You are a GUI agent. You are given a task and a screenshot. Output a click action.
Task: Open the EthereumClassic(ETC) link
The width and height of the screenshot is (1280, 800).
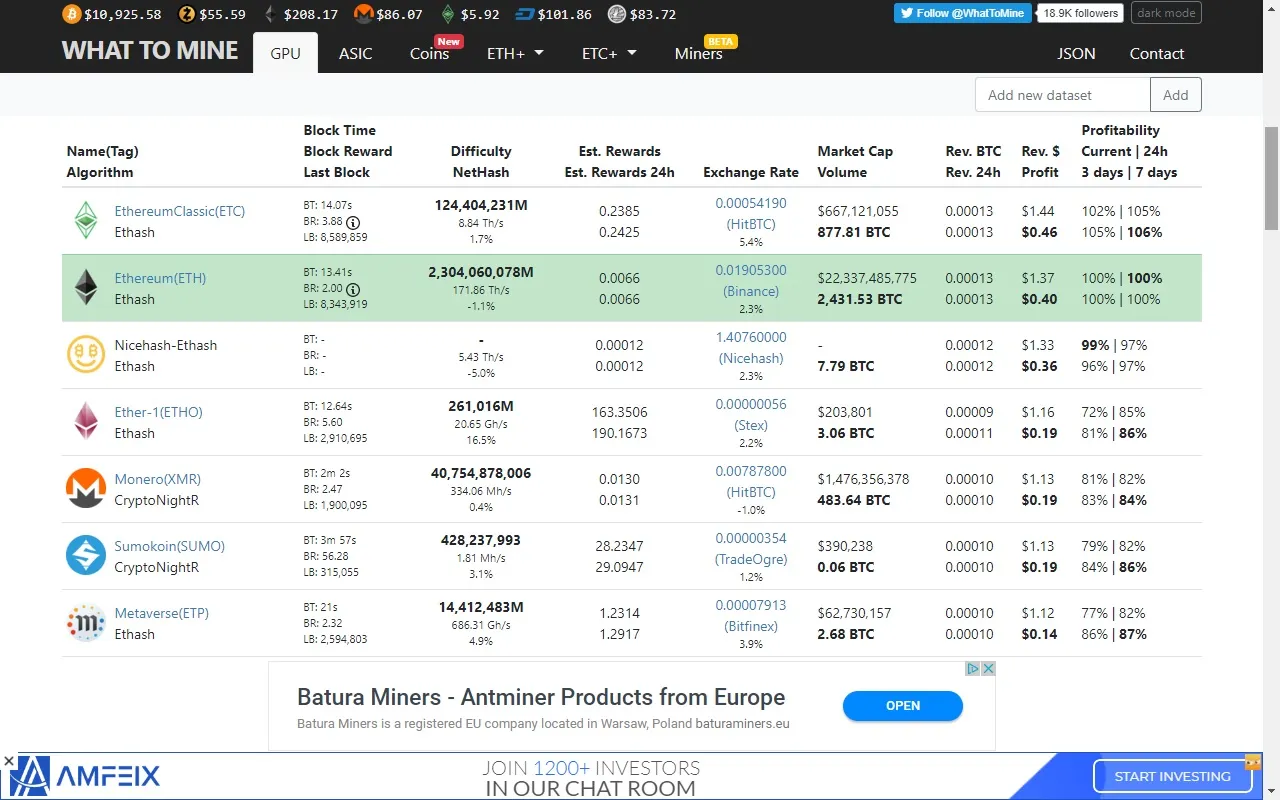180,211
